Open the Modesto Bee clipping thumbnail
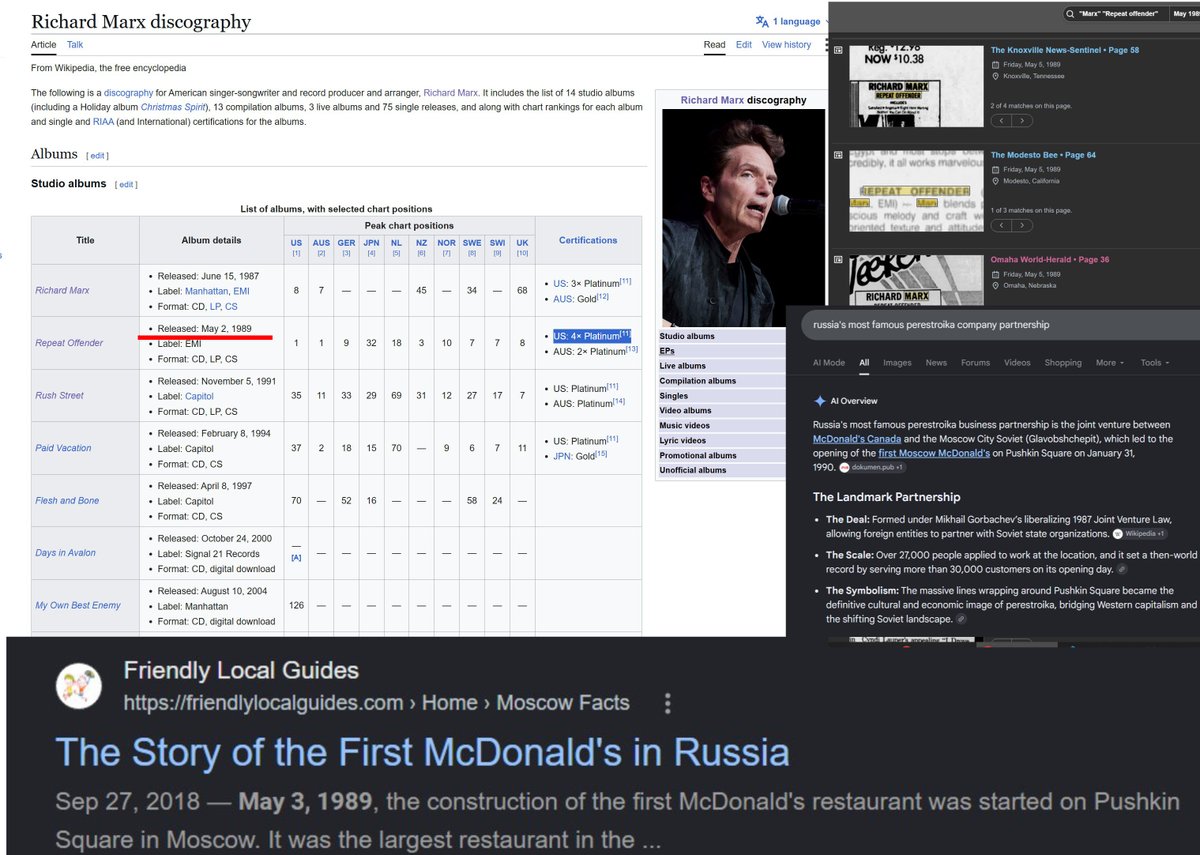1200x855 pixels. pyautogui.click(x=914, y=193)
